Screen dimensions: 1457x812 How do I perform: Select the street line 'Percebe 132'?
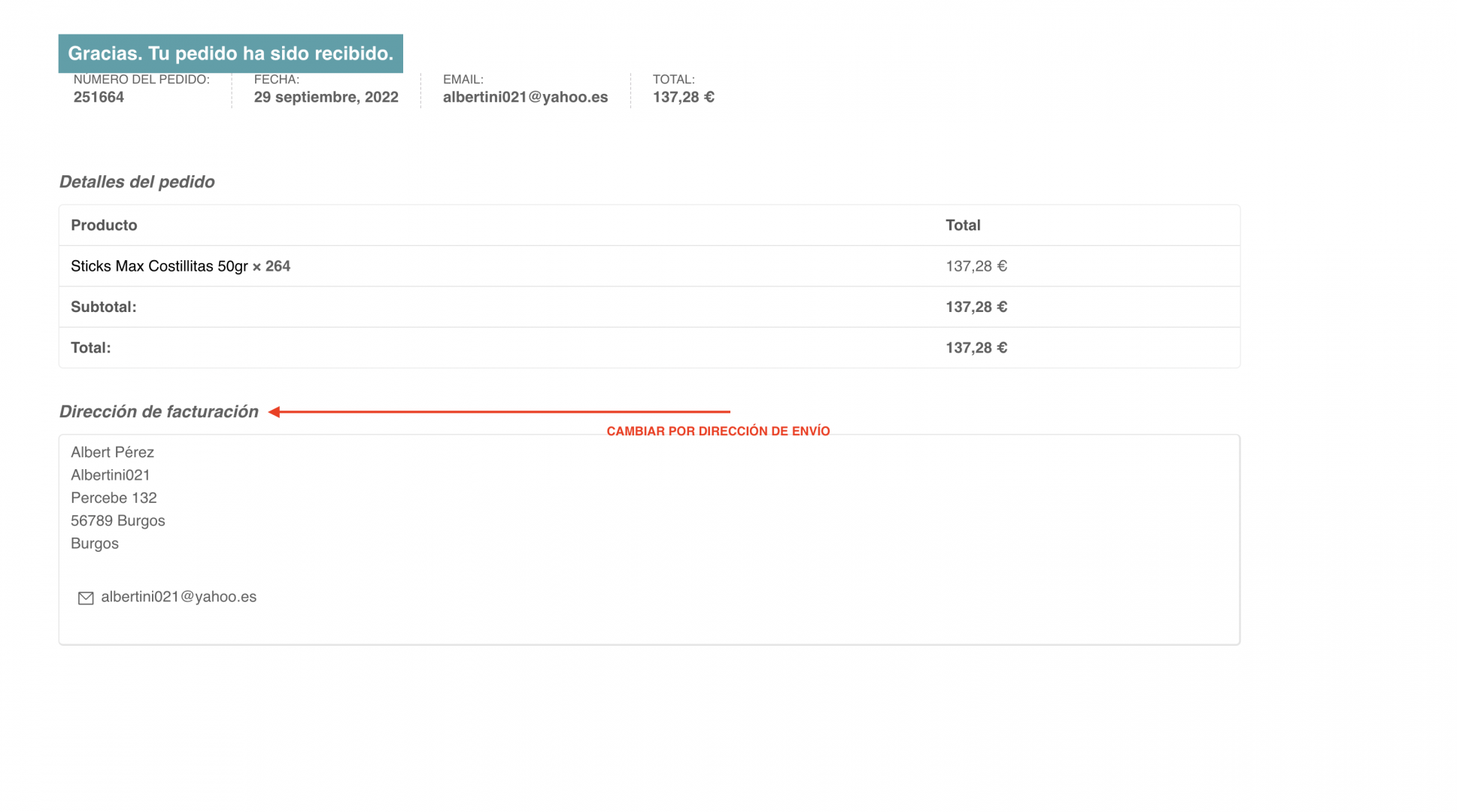pyautogui.click(x=114, y=498)
